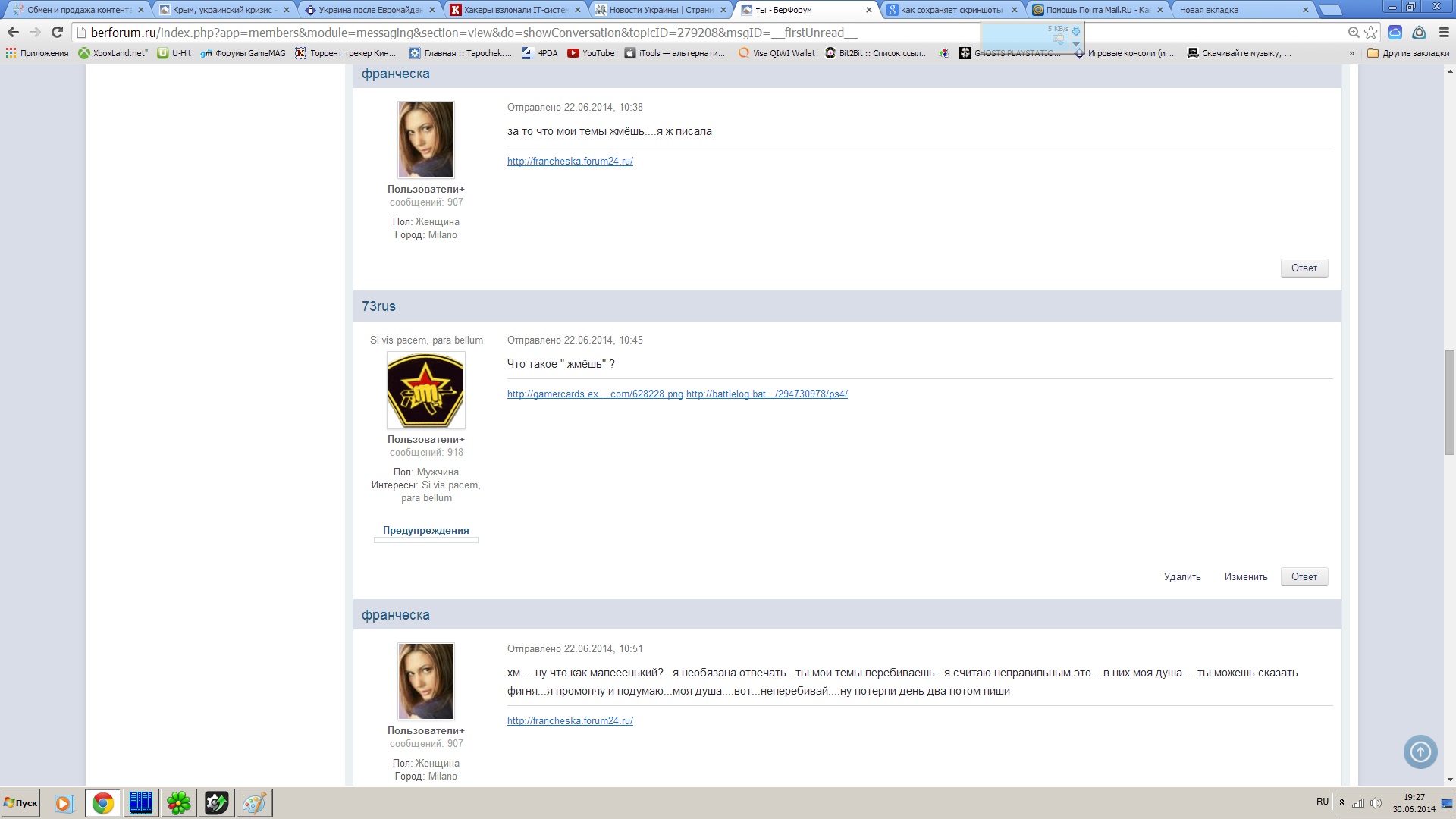The height and width of the screenshot is (819, 1456).
Task: Open the battlelog ps4 signature link
Action: [767, 394]
